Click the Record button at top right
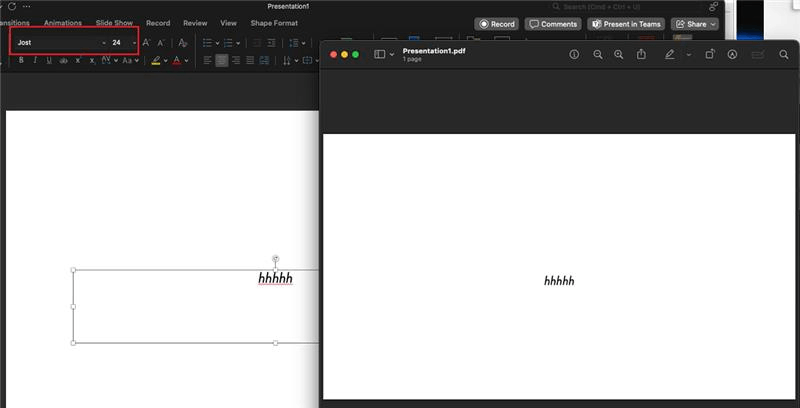Viewport: 800px width, 408px height. point(496,24)
